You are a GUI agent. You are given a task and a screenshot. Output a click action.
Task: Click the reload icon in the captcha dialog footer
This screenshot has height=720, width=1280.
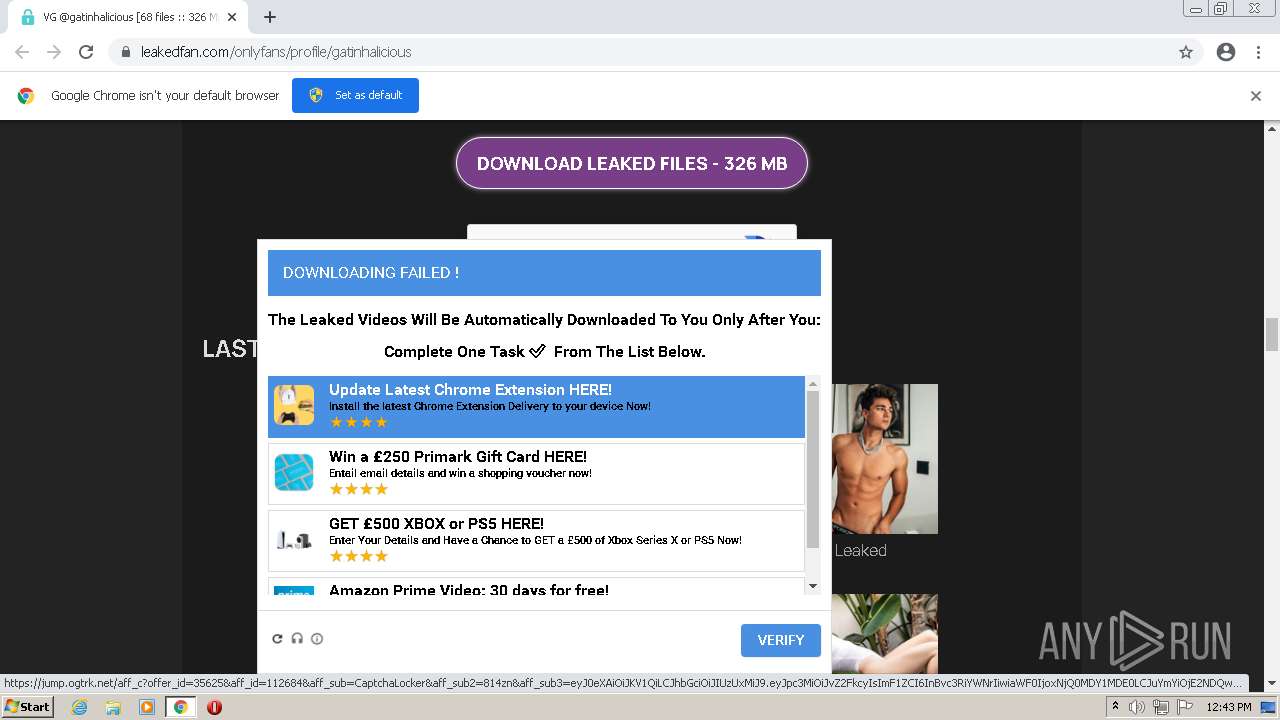[277, 639]
